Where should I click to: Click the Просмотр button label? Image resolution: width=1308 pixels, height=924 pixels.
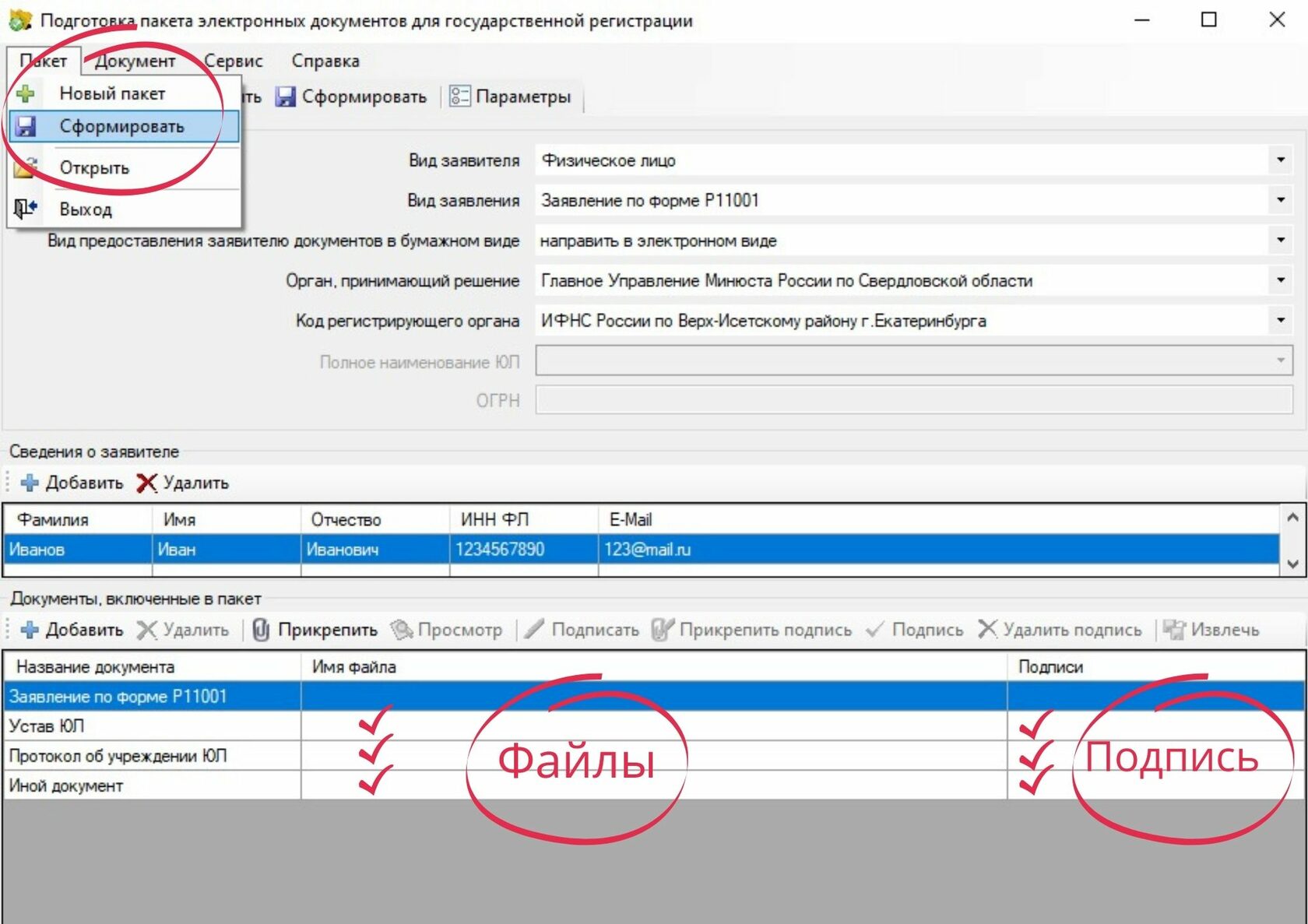[459, 630]
